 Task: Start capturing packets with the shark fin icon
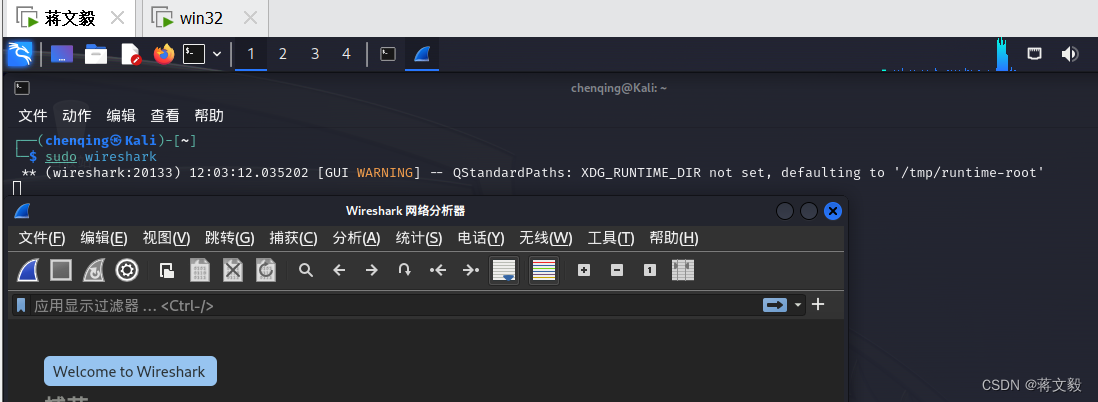27,270
